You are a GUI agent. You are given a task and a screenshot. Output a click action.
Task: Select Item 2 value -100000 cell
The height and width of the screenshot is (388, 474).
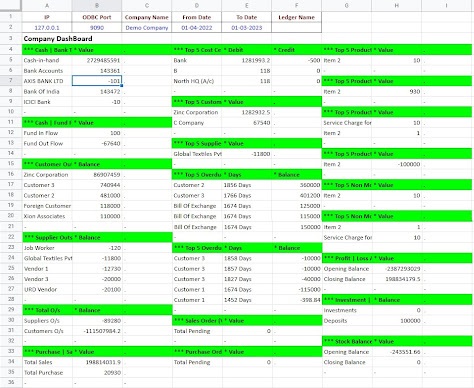click(x=397, y=164)
